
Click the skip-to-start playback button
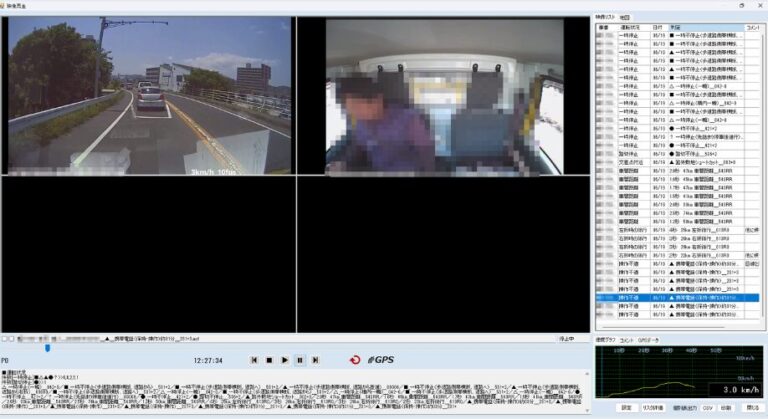(254, 359)
